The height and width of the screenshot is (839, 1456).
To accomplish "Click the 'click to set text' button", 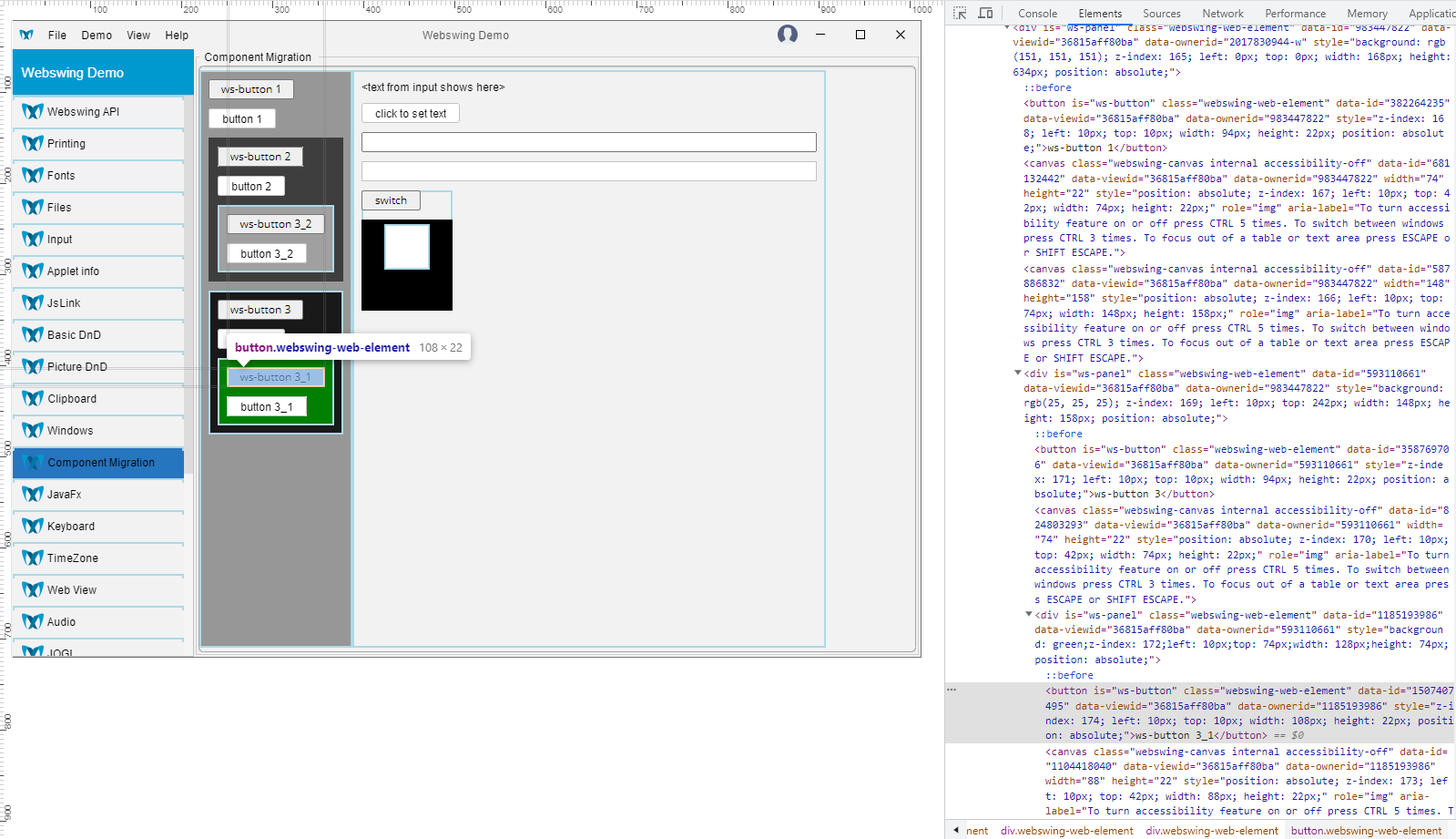I will coord(411,114).
